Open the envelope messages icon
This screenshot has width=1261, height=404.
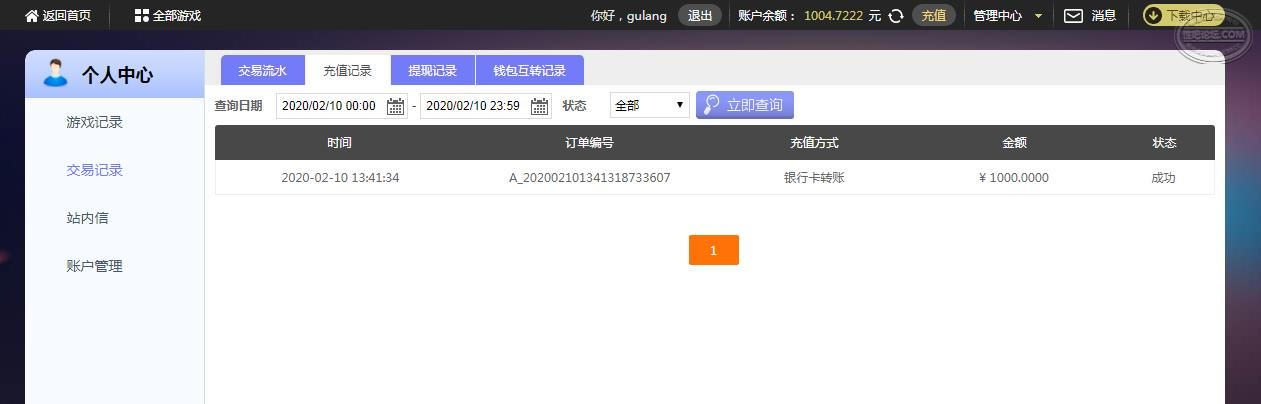(1073, 16)
